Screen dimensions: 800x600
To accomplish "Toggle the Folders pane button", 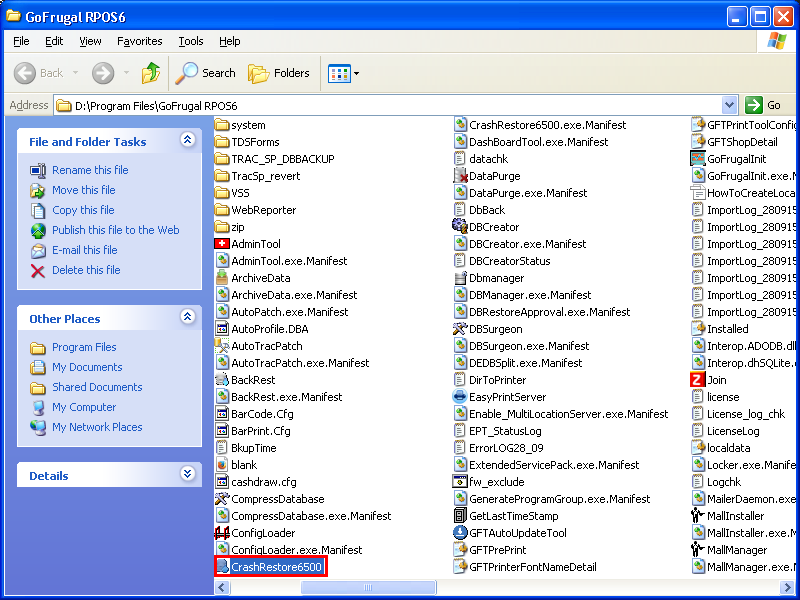I will tap(279, 73).
